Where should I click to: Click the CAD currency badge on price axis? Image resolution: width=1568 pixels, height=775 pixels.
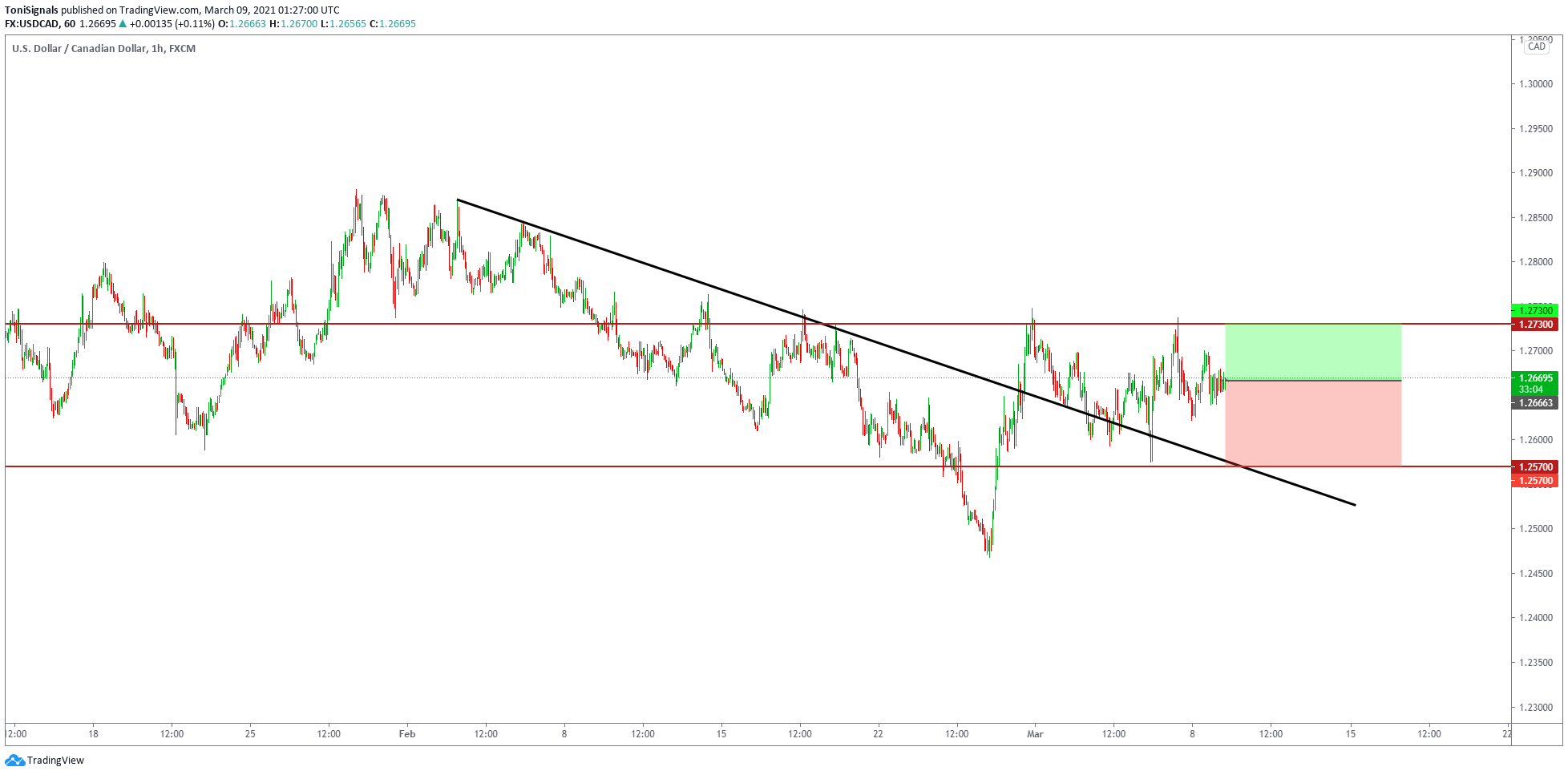tap(1536, 46)
